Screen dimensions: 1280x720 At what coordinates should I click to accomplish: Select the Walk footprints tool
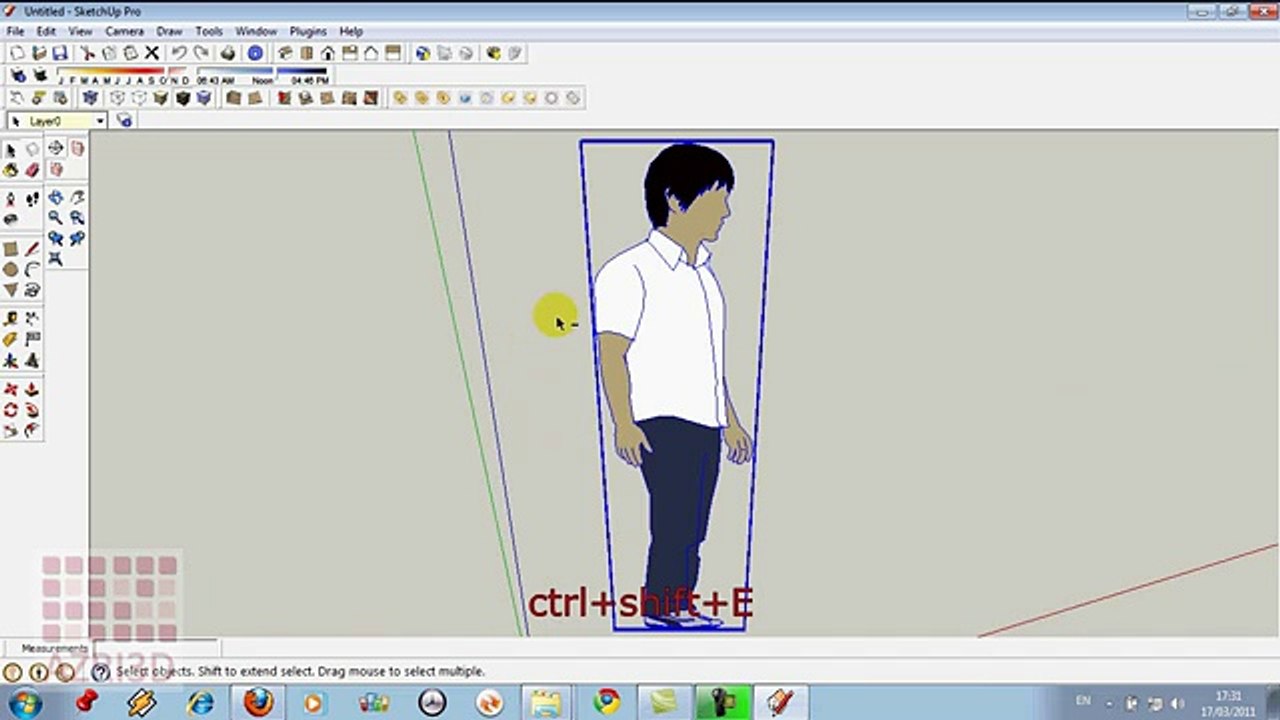pyautogui.click(x=32, y=199)
